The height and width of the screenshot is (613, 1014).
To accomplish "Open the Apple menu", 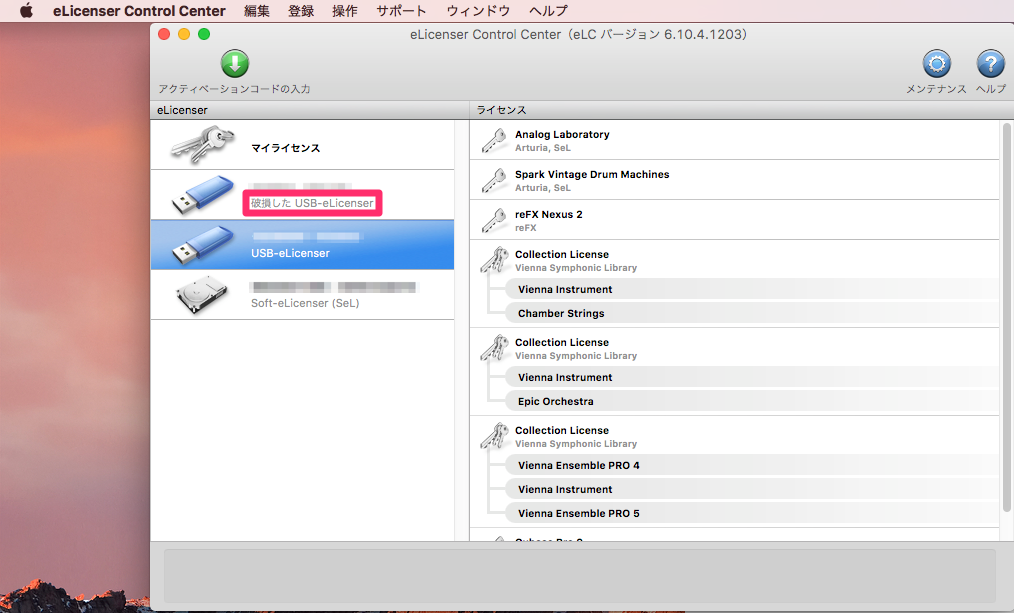I will click(27, 11).
